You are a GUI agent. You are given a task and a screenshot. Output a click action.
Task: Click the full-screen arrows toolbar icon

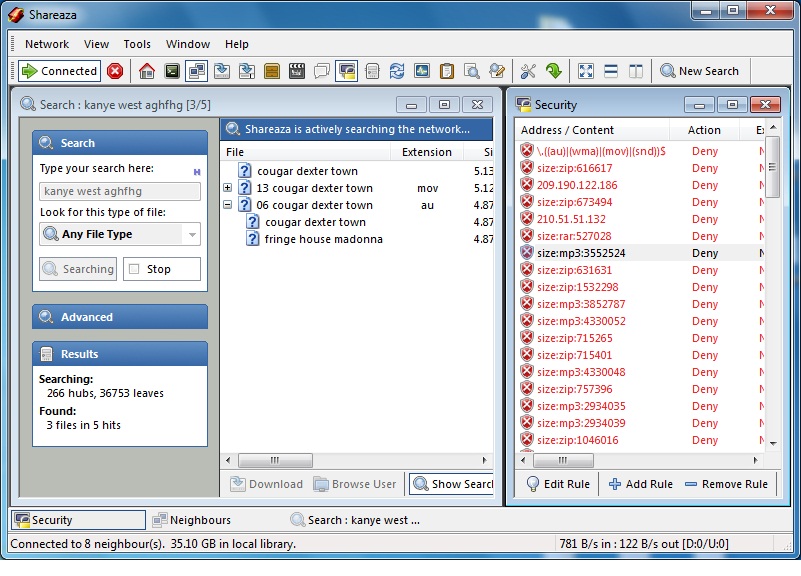[x=586, y=71]
